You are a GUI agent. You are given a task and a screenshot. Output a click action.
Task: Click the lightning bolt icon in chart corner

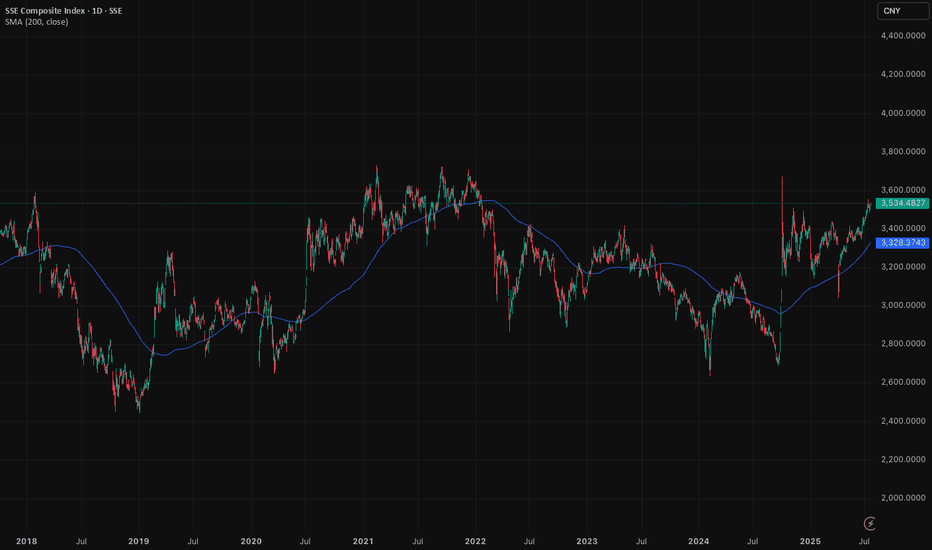[x=870, y=522]
